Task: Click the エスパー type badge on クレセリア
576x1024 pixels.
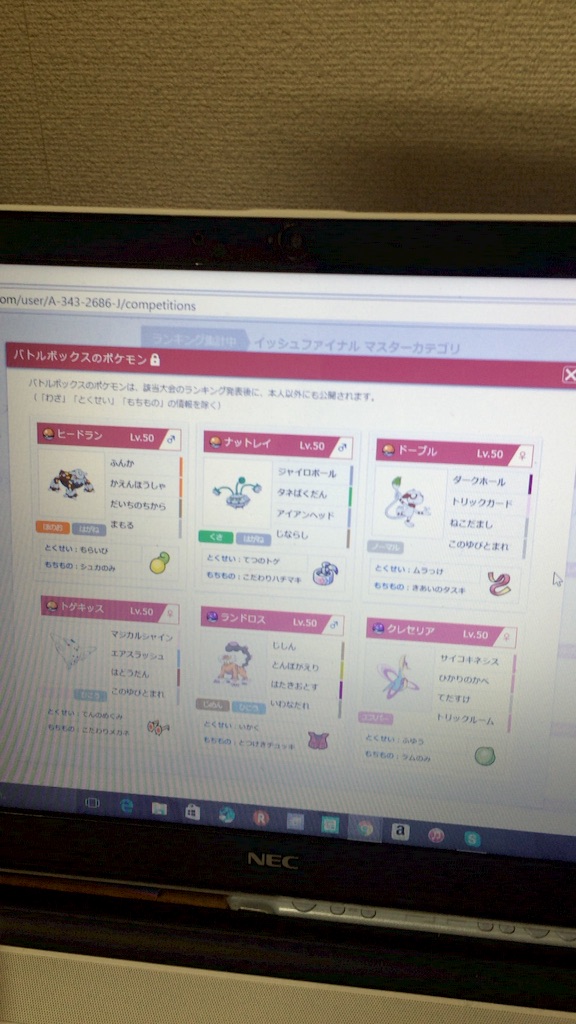Action: 376,718
